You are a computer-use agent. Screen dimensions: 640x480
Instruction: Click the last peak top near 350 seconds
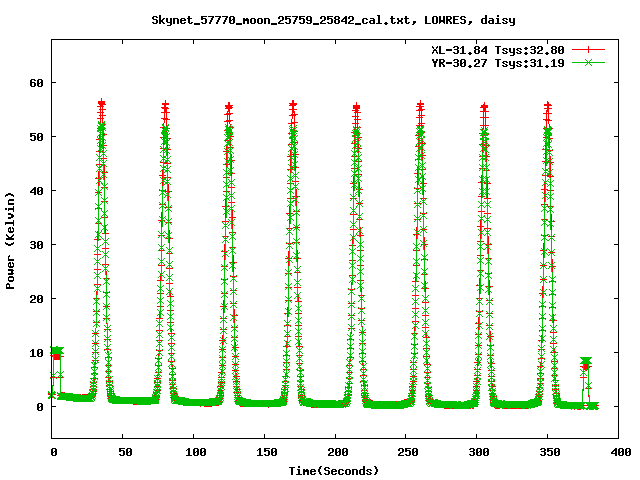[548, 105]
